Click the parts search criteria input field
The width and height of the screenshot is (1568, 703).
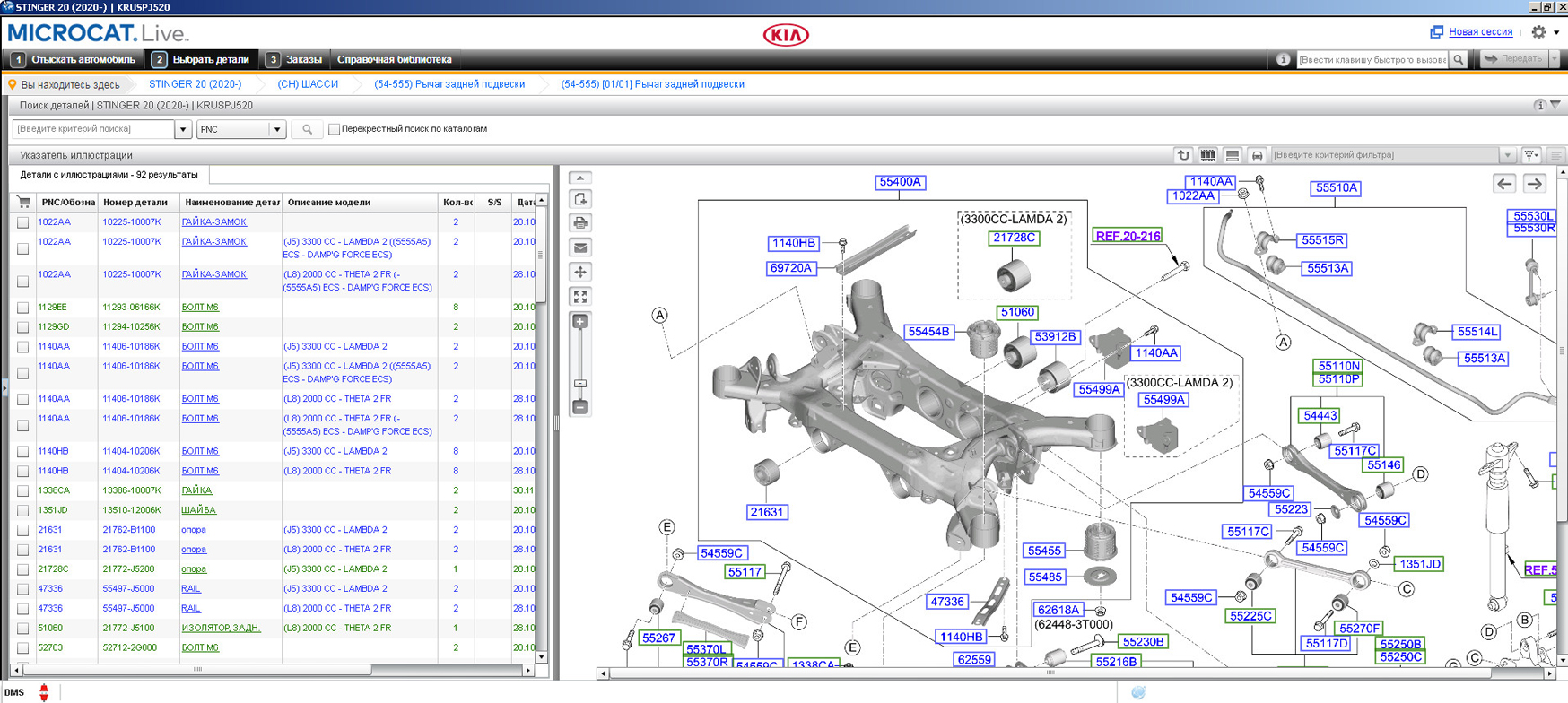93,129
